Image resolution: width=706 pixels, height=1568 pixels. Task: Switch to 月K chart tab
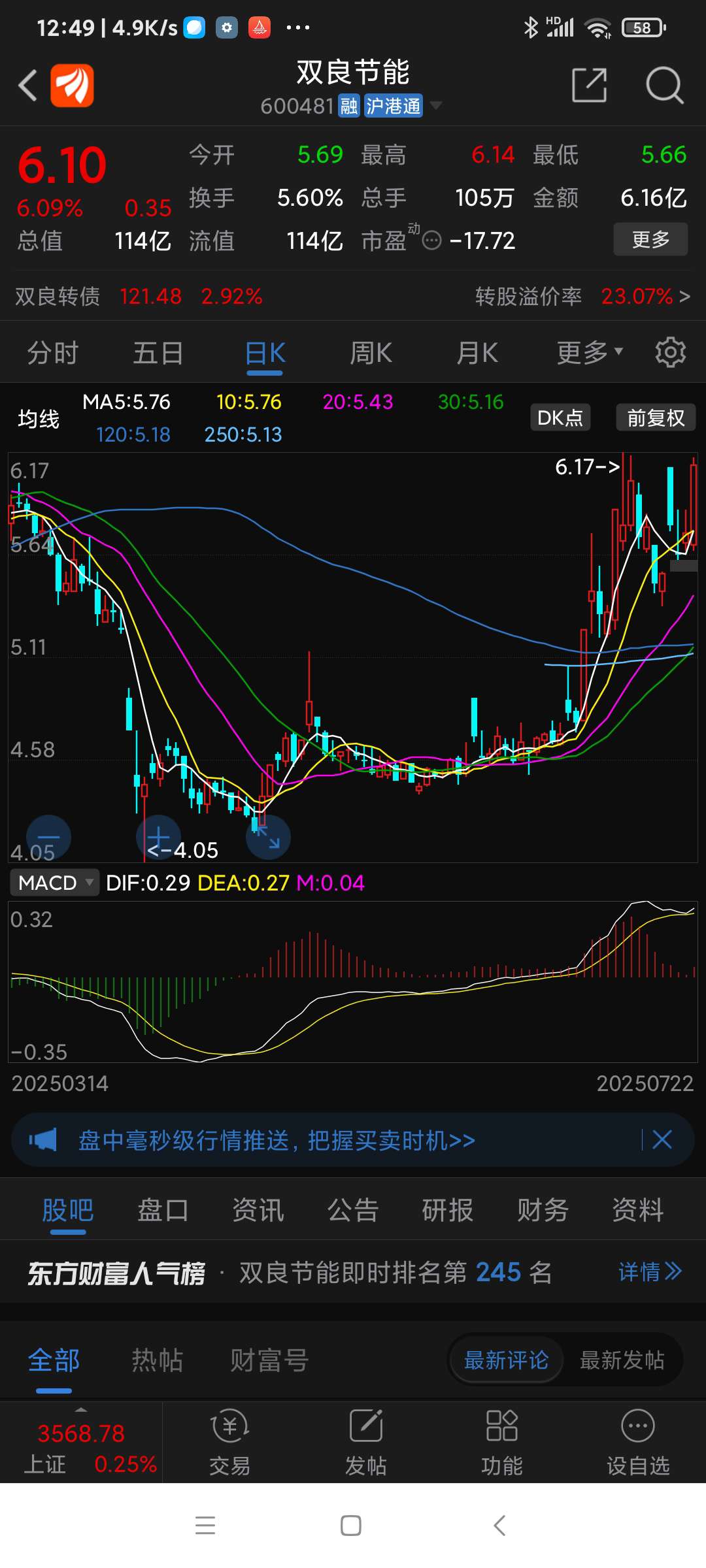click(x=477, y=353)
